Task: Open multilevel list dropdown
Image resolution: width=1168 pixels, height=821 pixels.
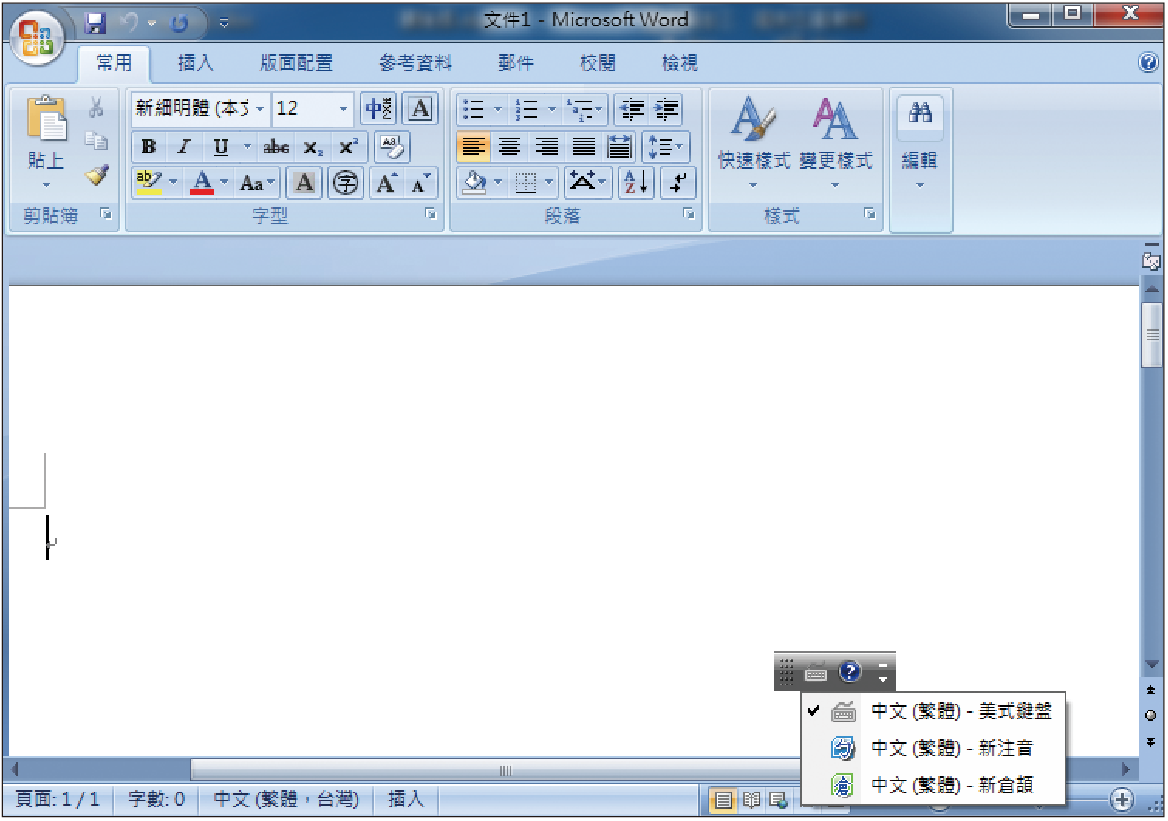Action: 585,110
